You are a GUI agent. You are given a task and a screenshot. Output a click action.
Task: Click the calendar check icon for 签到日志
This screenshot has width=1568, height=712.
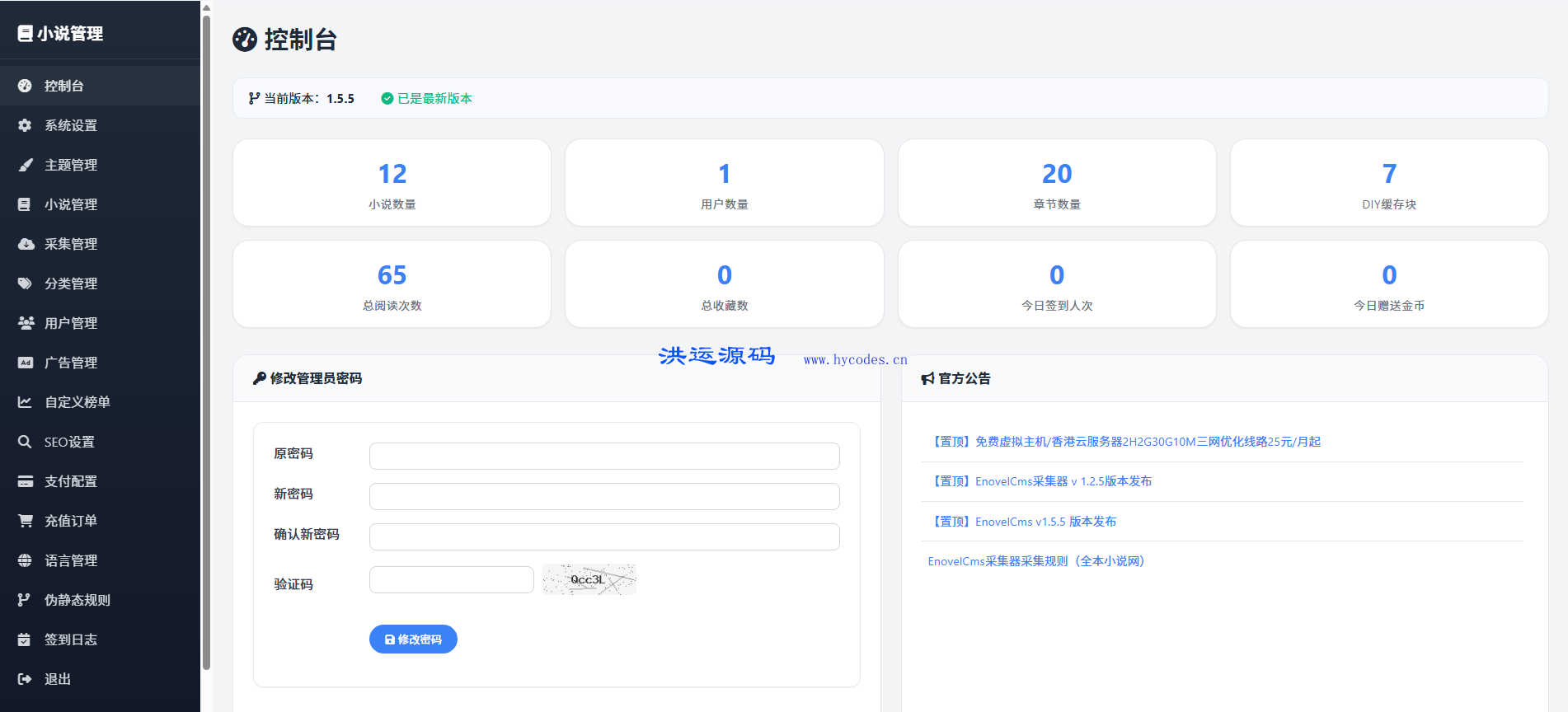[x=24, y=639]
